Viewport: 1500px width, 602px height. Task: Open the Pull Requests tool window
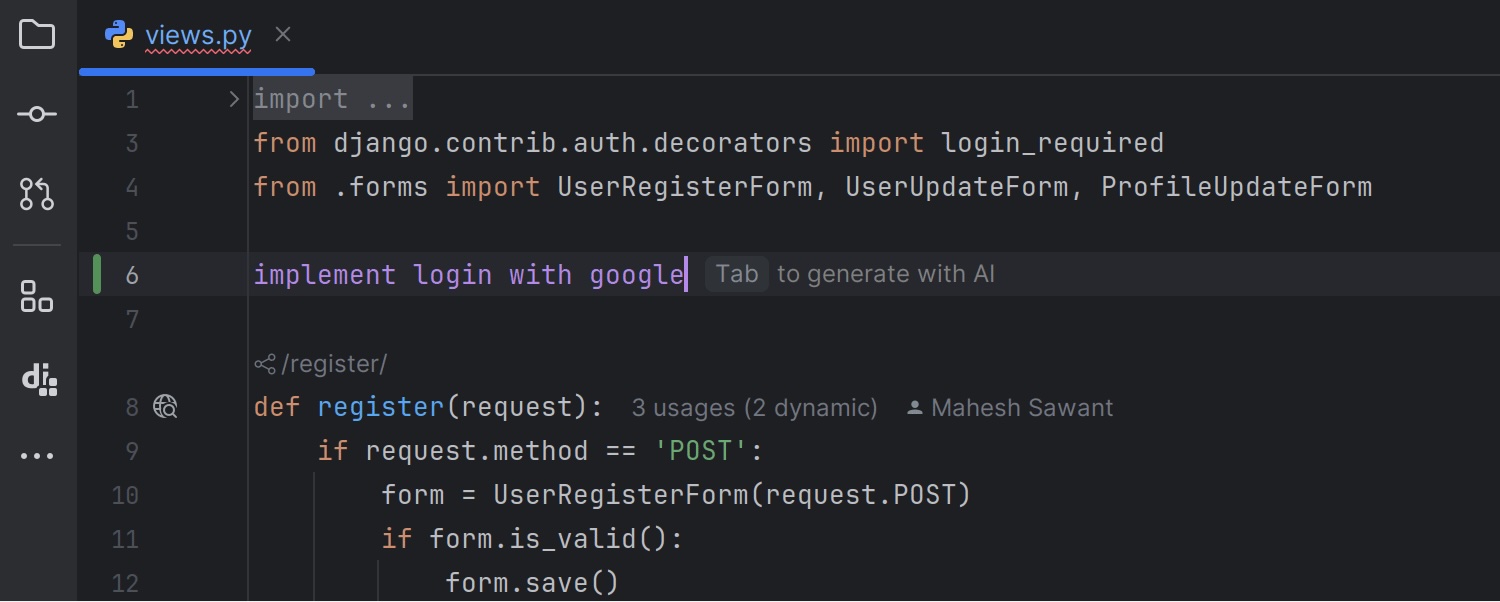pos(36,194)
